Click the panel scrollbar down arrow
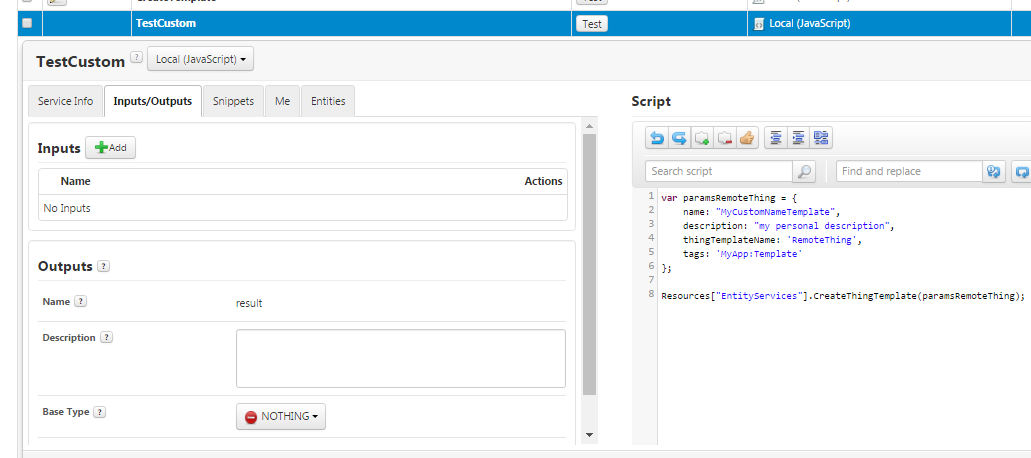This screenshot has width=1031, height=458. [589, 434]
